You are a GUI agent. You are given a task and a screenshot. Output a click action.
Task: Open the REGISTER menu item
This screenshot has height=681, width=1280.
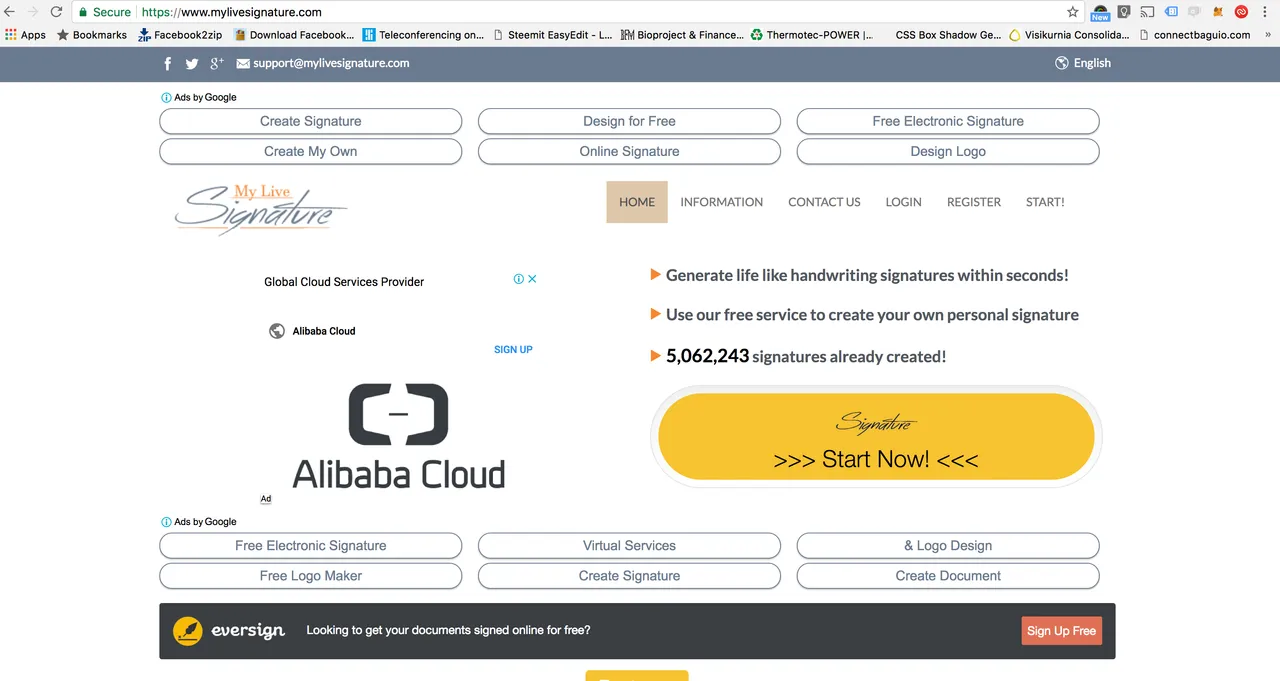(974, 202)
